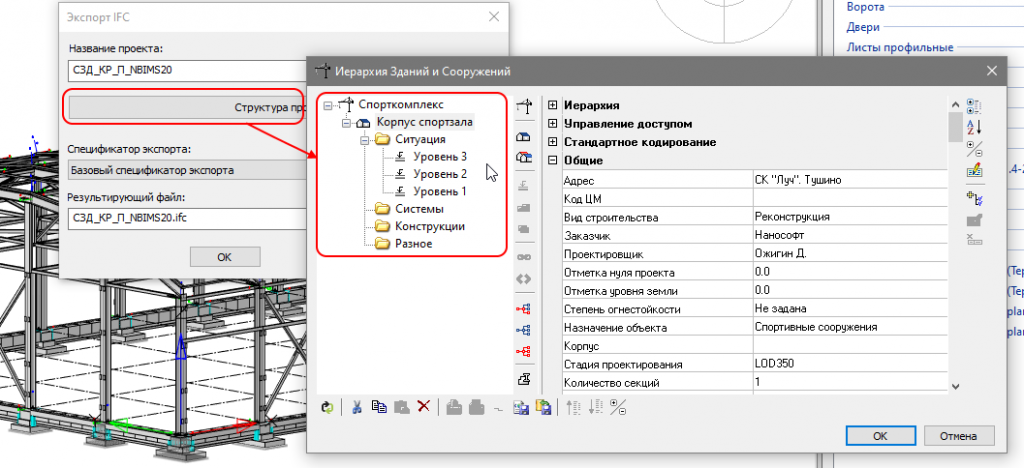
Task: Click Двери link in right panel
Action: point(863,27)
